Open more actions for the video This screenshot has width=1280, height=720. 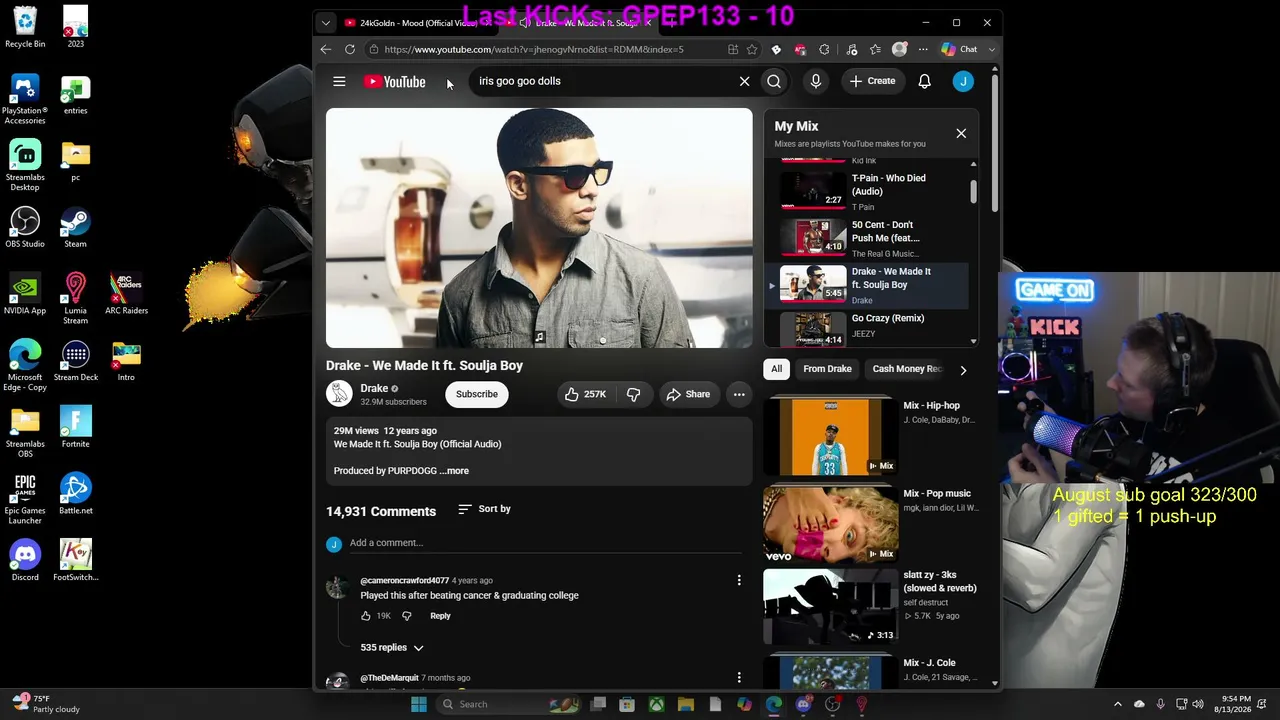pos(739,394)
